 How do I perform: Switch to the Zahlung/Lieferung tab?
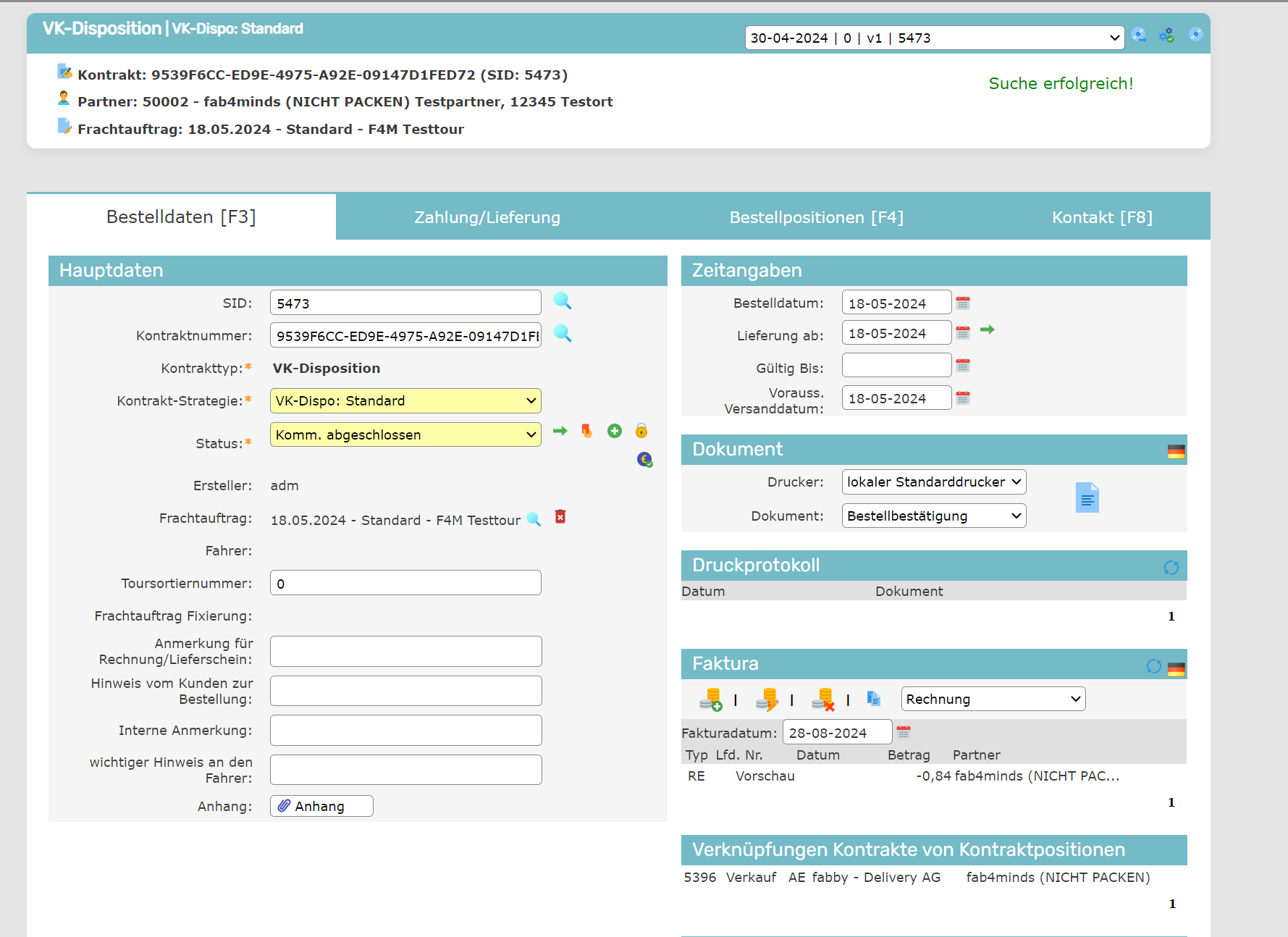coord(487,217)
